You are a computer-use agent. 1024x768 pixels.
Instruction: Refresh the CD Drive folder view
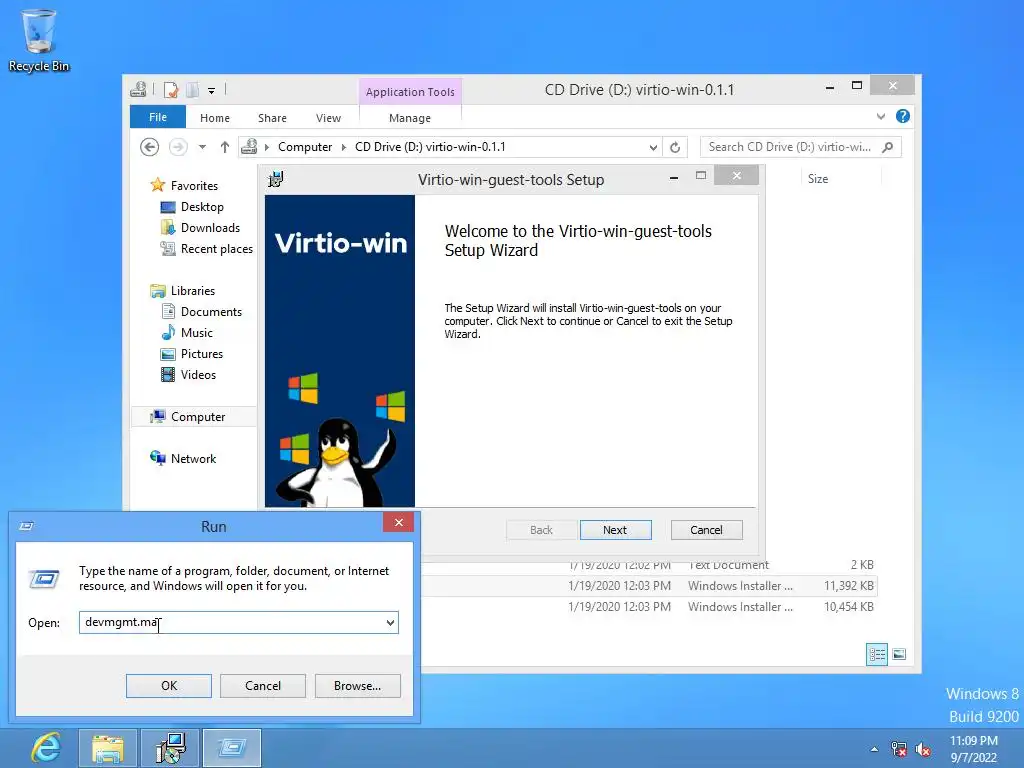click(x=675, y=148)
